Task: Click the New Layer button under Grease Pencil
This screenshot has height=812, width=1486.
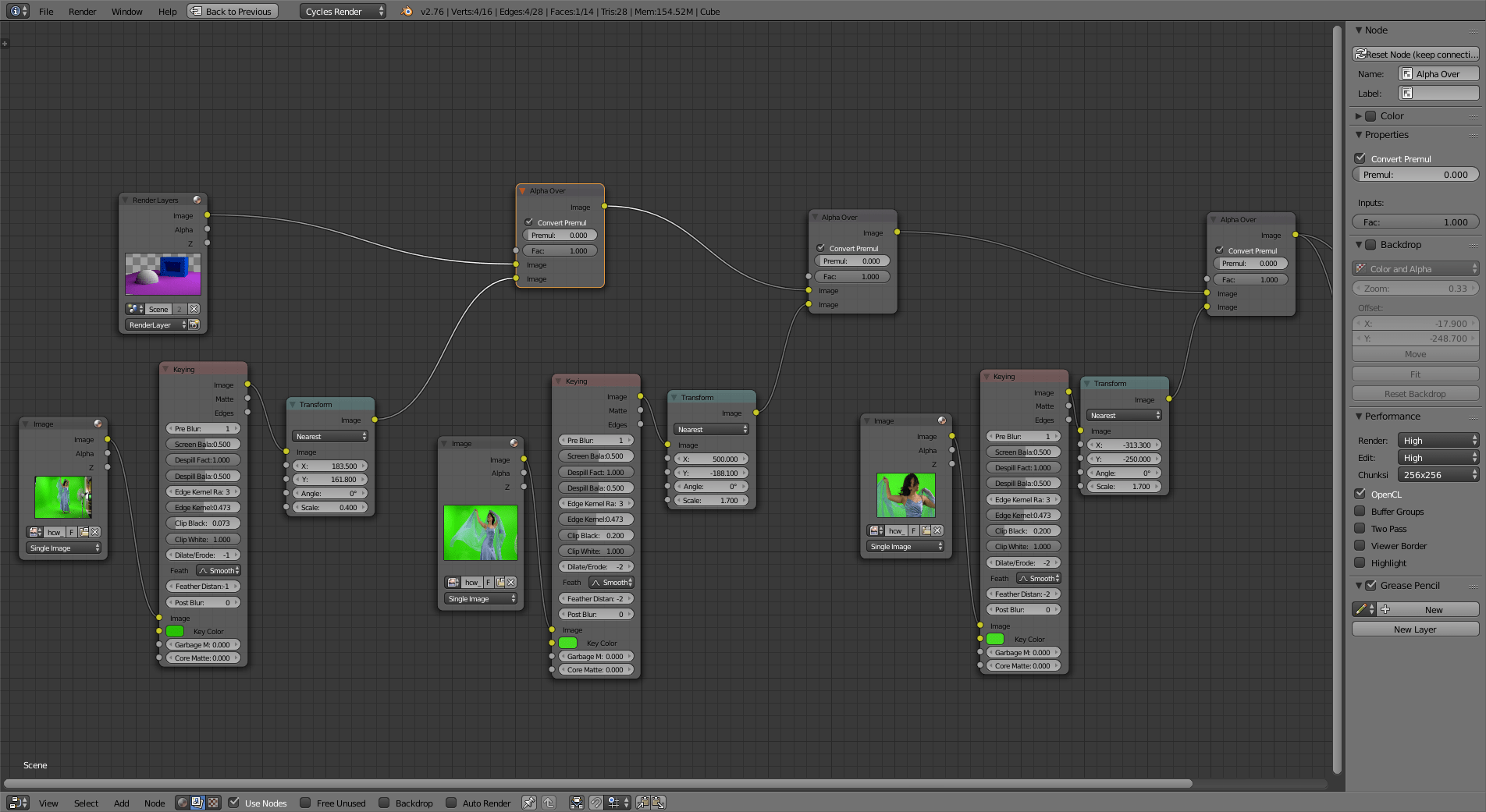Action: tap(1414, 629)
